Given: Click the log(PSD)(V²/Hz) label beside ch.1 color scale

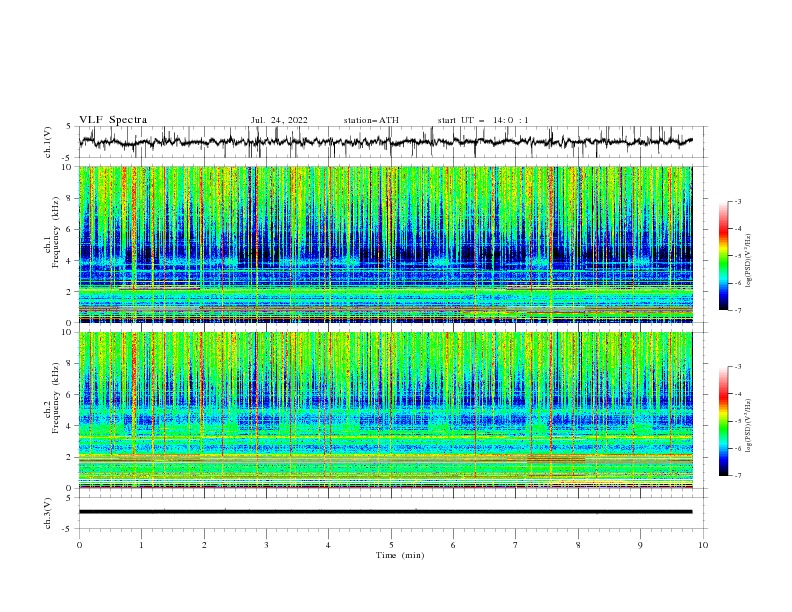Looking at the screenshot, I should 749,261.
